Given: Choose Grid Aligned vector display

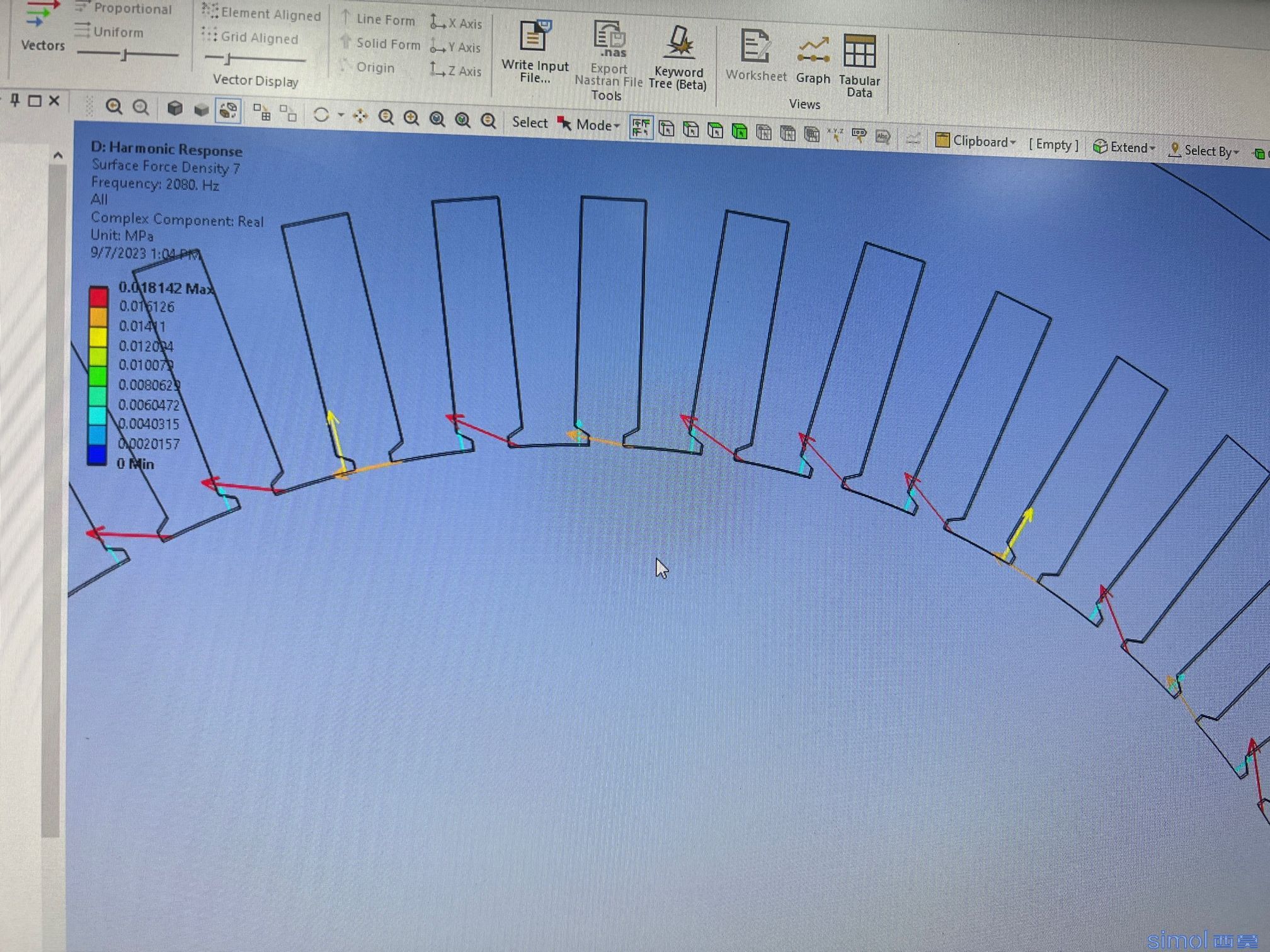Looking at the screenshot, I should click(x=250, y=37).
